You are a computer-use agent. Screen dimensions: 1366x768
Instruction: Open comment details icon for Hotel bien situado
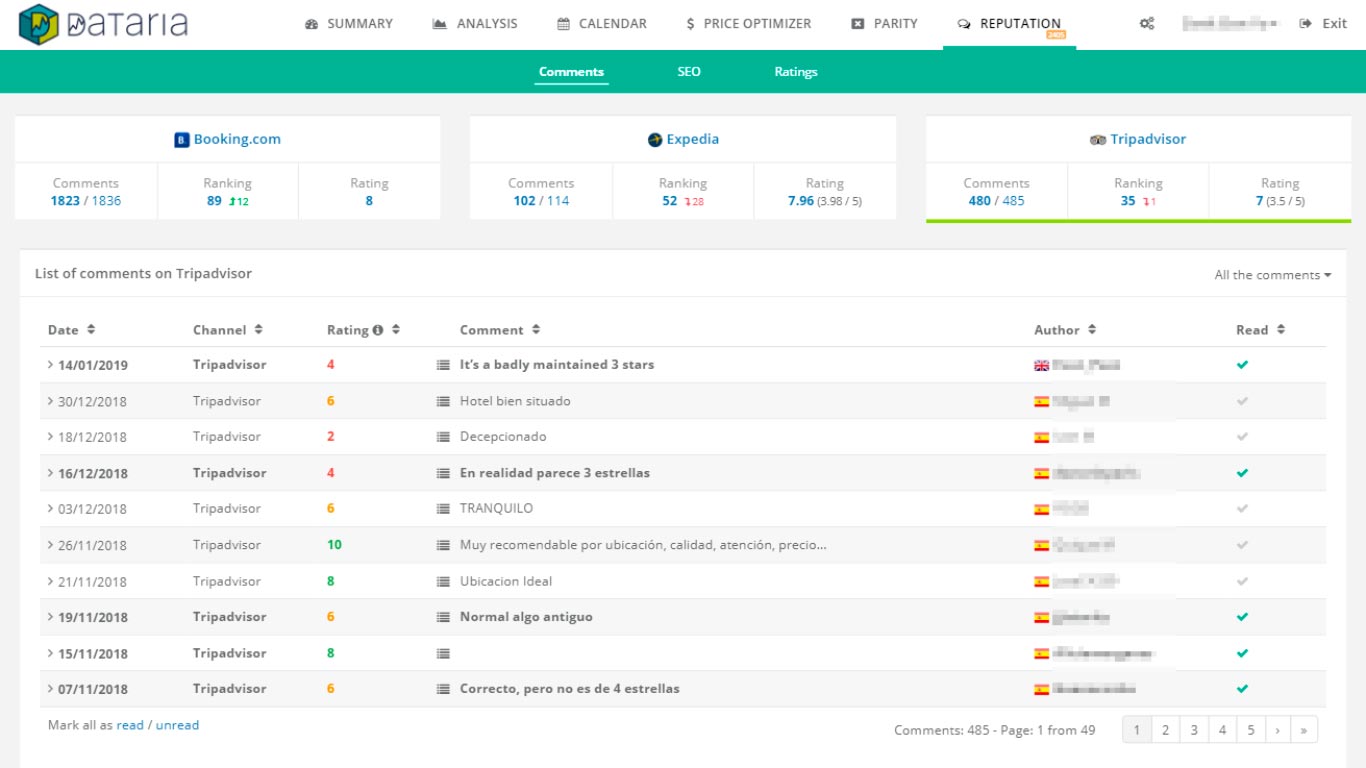(x=443, y=401)
